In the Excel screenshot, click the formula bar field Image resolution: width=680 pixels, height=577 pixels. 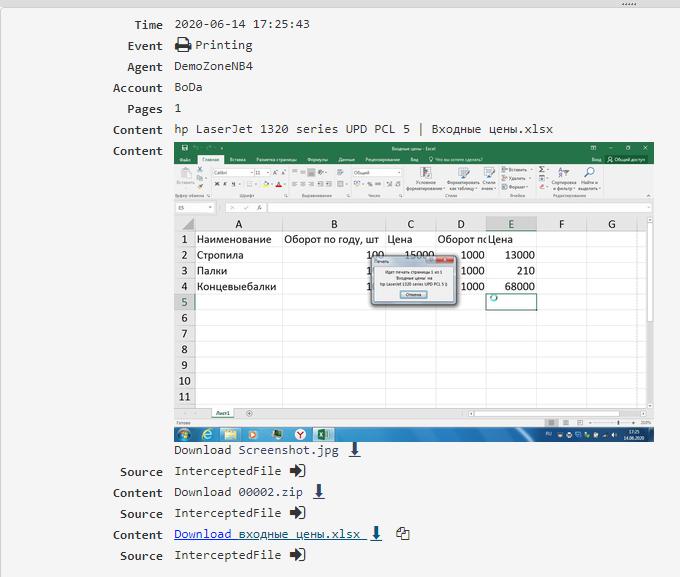coord(458,208)
